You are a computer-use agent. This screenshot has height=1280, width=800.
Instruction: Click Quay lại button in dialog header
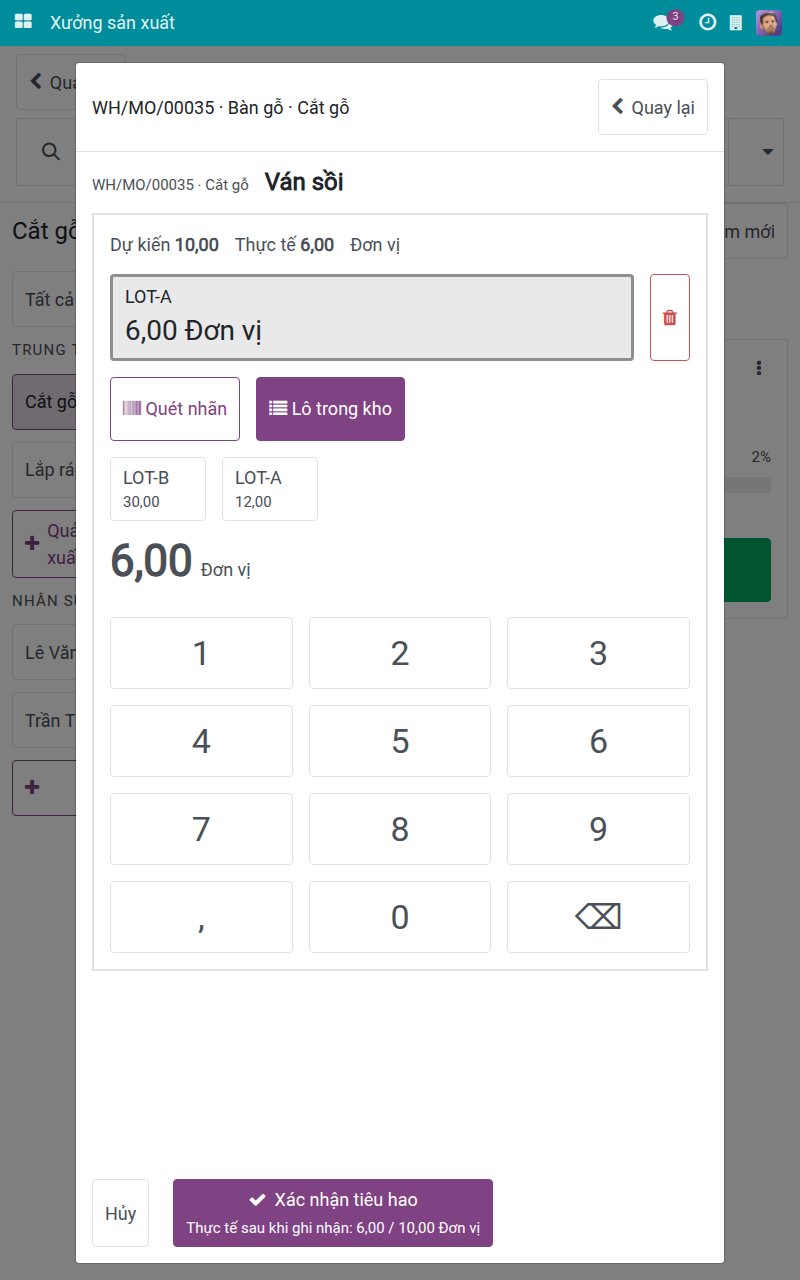(653, 107)
